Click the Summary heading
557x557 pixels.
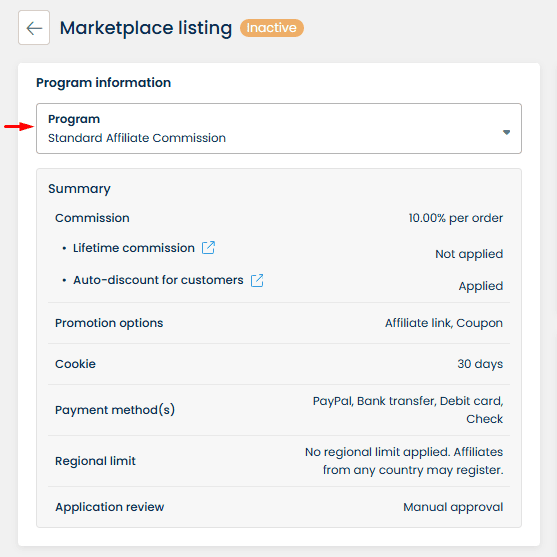79,189
